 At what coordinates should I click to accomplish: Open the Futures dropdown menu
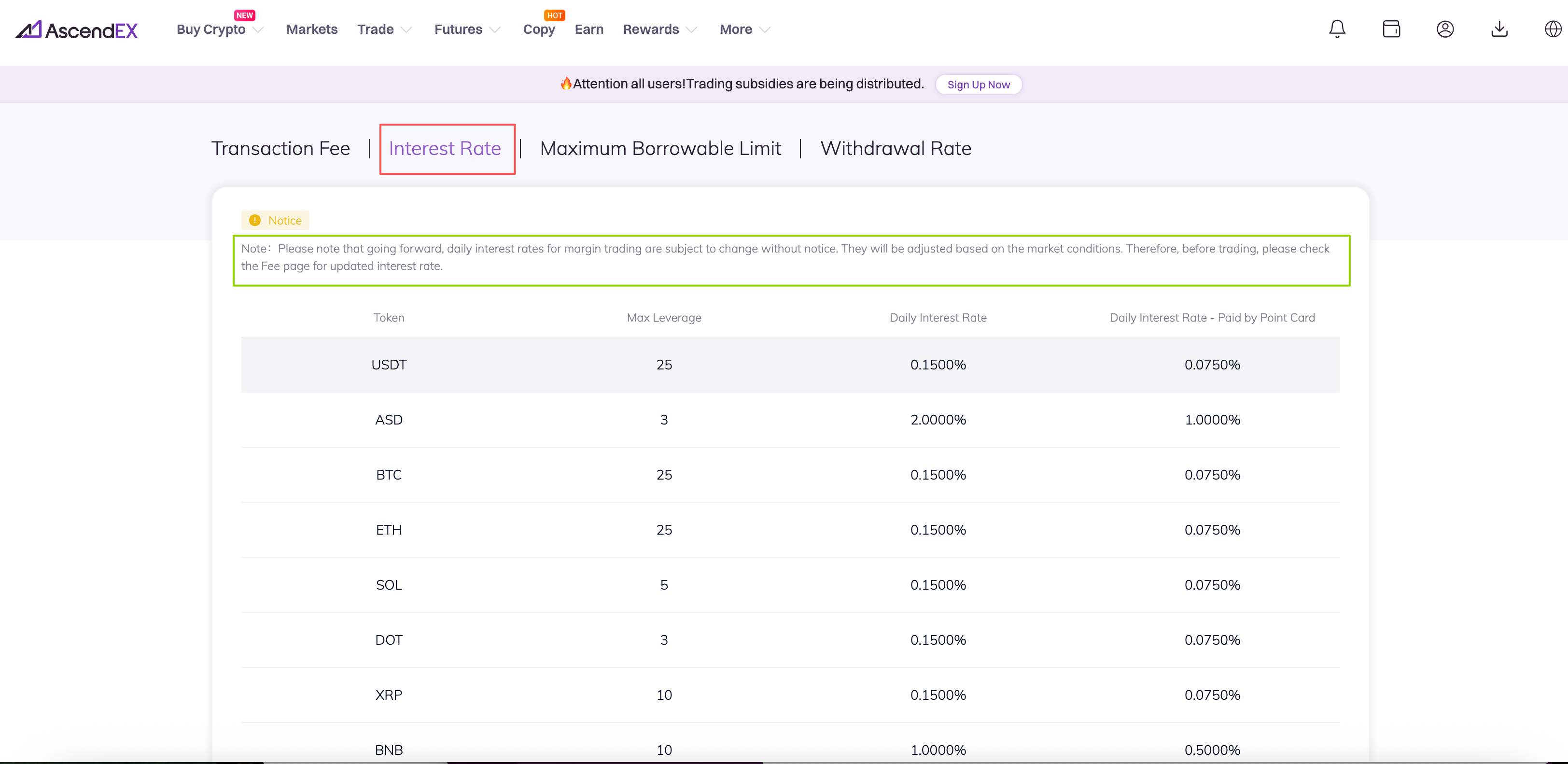point(467,29)
